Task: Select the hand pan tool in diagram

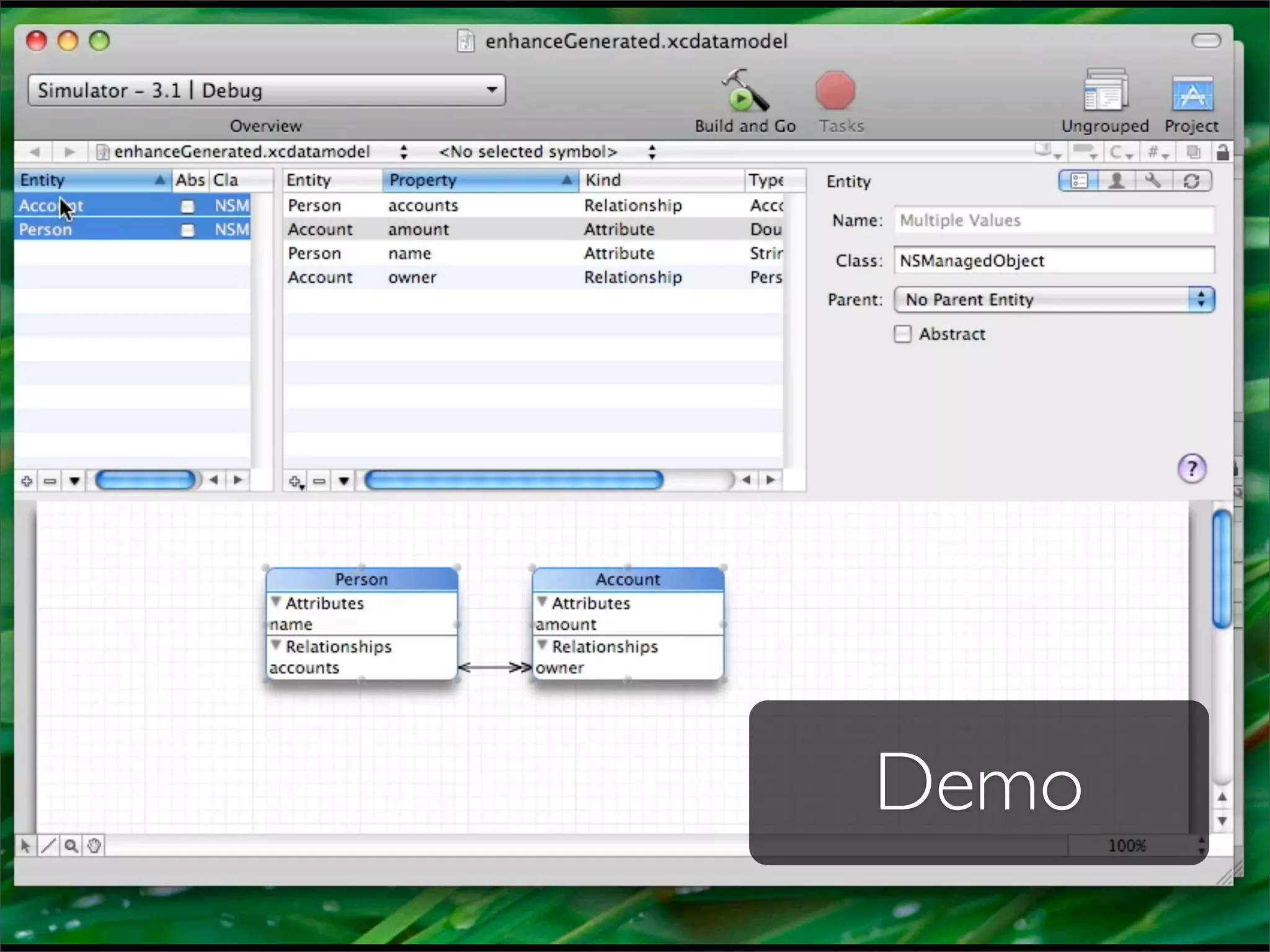Action: click(x=94, y=846)
